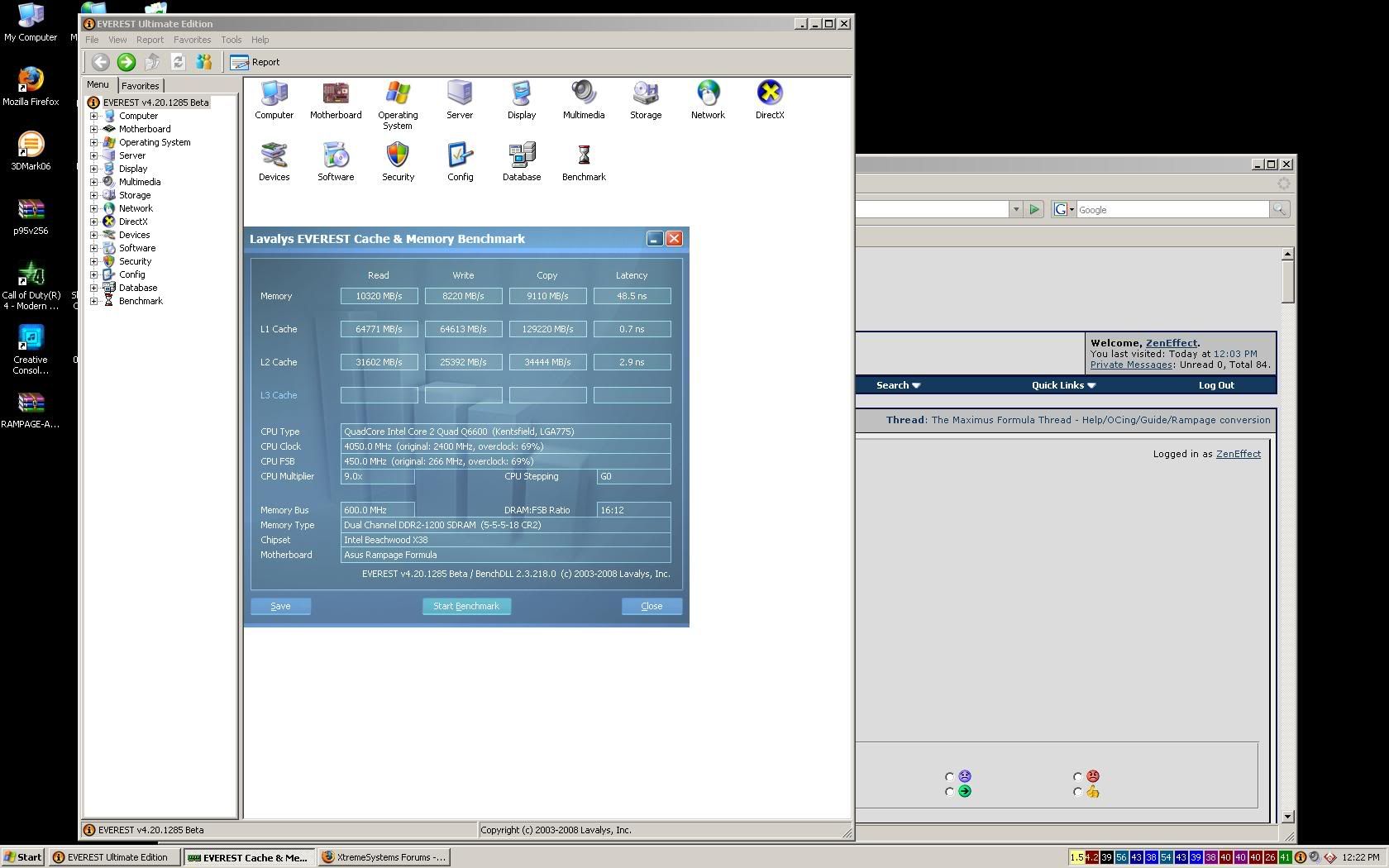Image resolution: width=1389 pixels, height=868 pixels.
Task: Open the Storage category icon
Action: coord(646,100)
